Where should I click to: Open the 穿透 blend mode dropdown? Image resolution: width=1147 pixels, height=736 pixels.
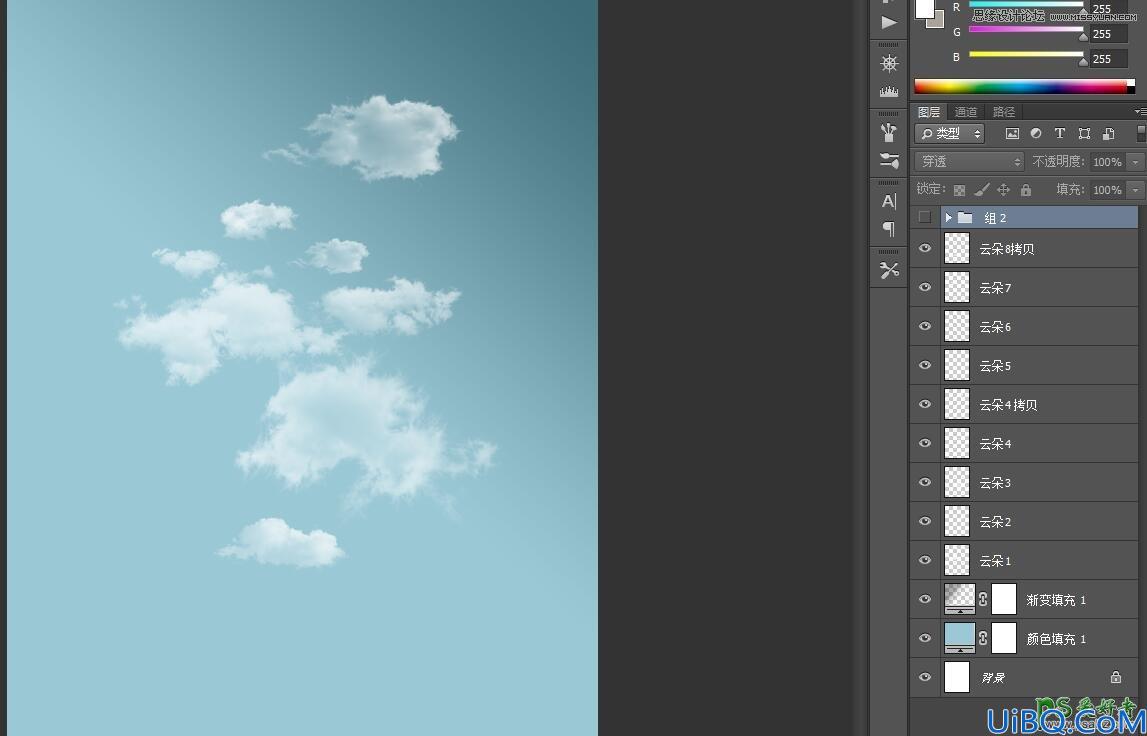(x=969, y=161)
